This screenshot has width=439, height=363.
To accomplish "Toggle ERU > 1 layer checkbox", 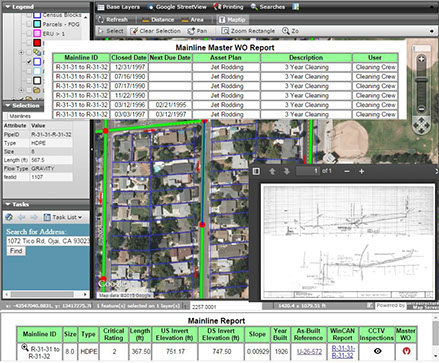I will 29,34.
